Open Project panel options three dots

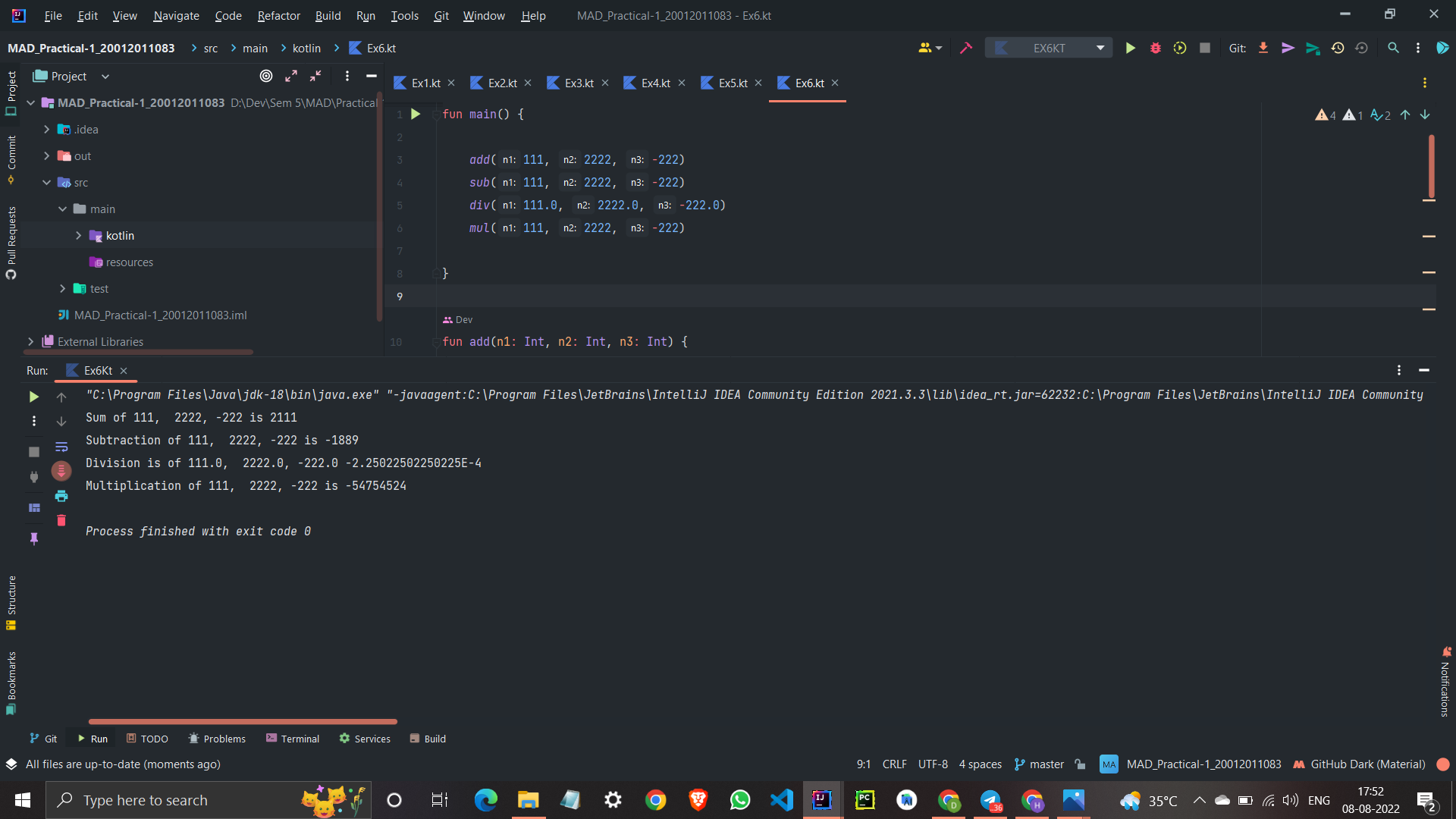pos(347,76)
